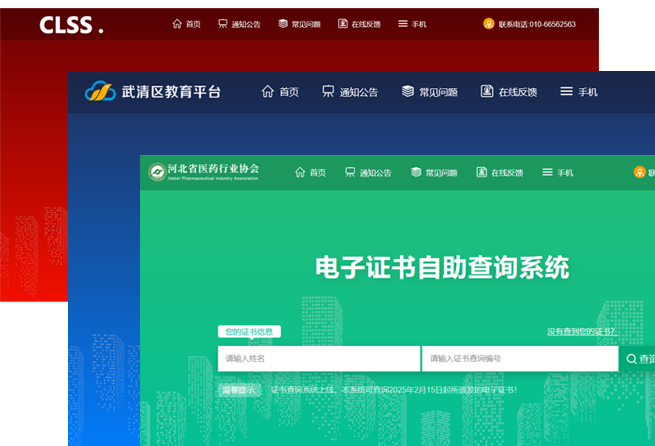
Task: Click the 武清区教育平台 cloud logo
Action: click(x=100, y=92)
